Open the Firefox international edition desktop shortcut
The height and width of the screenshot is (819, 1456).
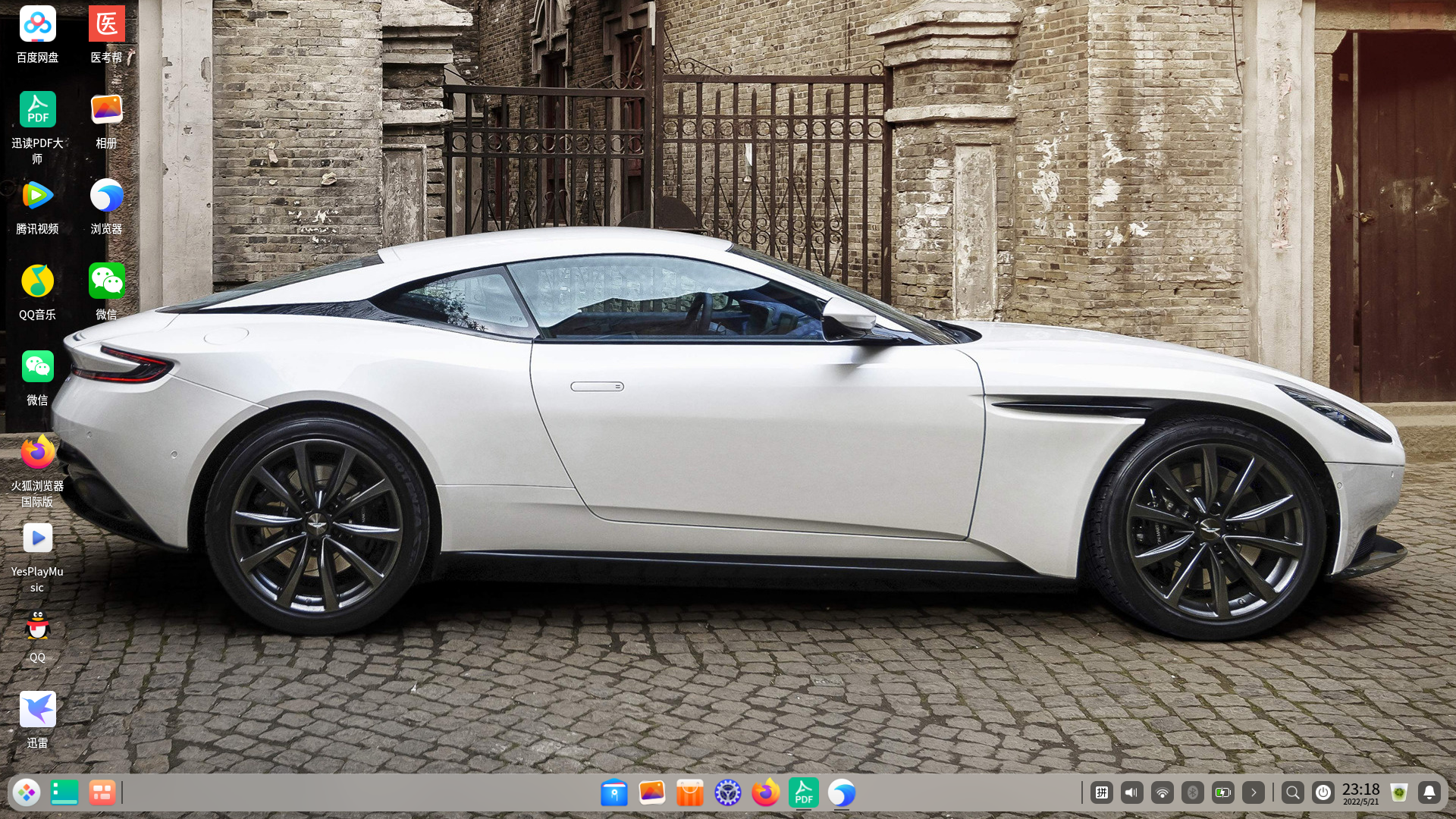coord(37,453)
